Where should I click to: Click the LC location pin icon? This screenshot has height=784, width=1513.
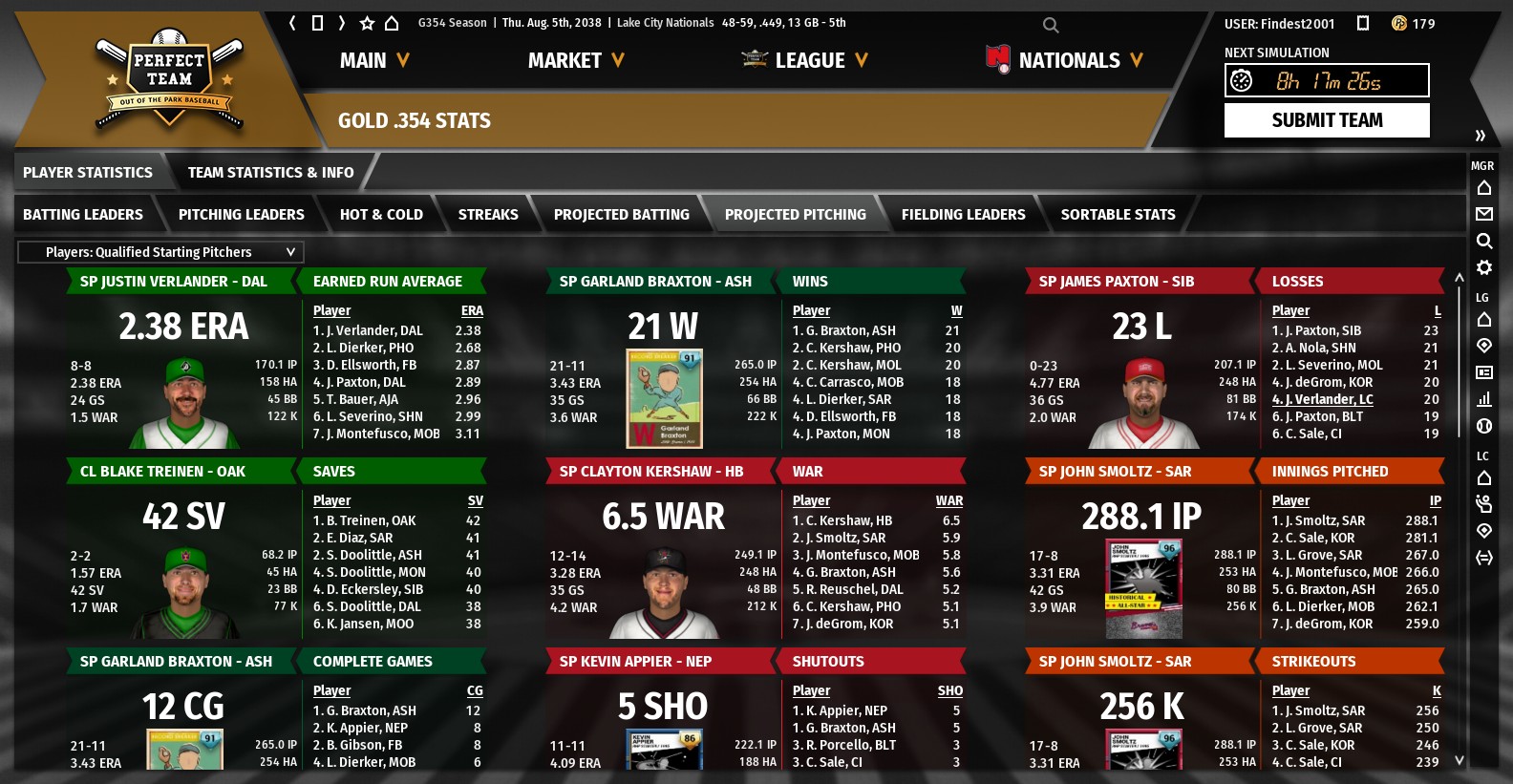click(x=1484, y=531)
